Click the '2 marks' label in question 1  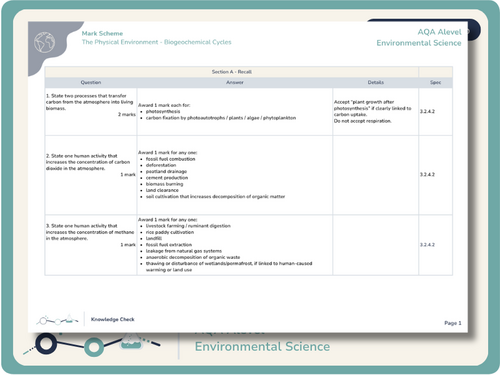point(127,114)
